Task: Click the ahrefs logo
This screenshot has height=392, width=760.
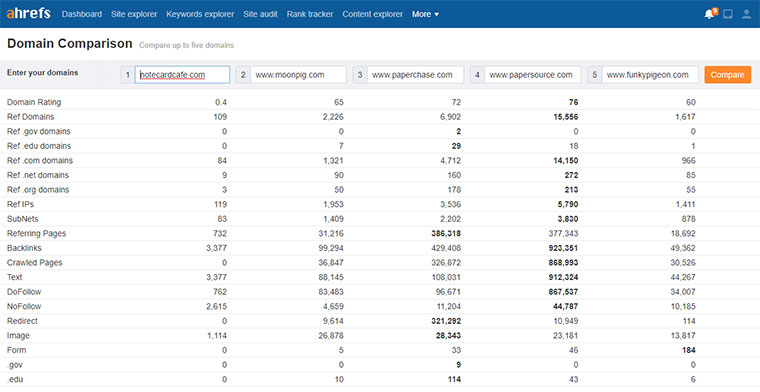Action: 28,13
